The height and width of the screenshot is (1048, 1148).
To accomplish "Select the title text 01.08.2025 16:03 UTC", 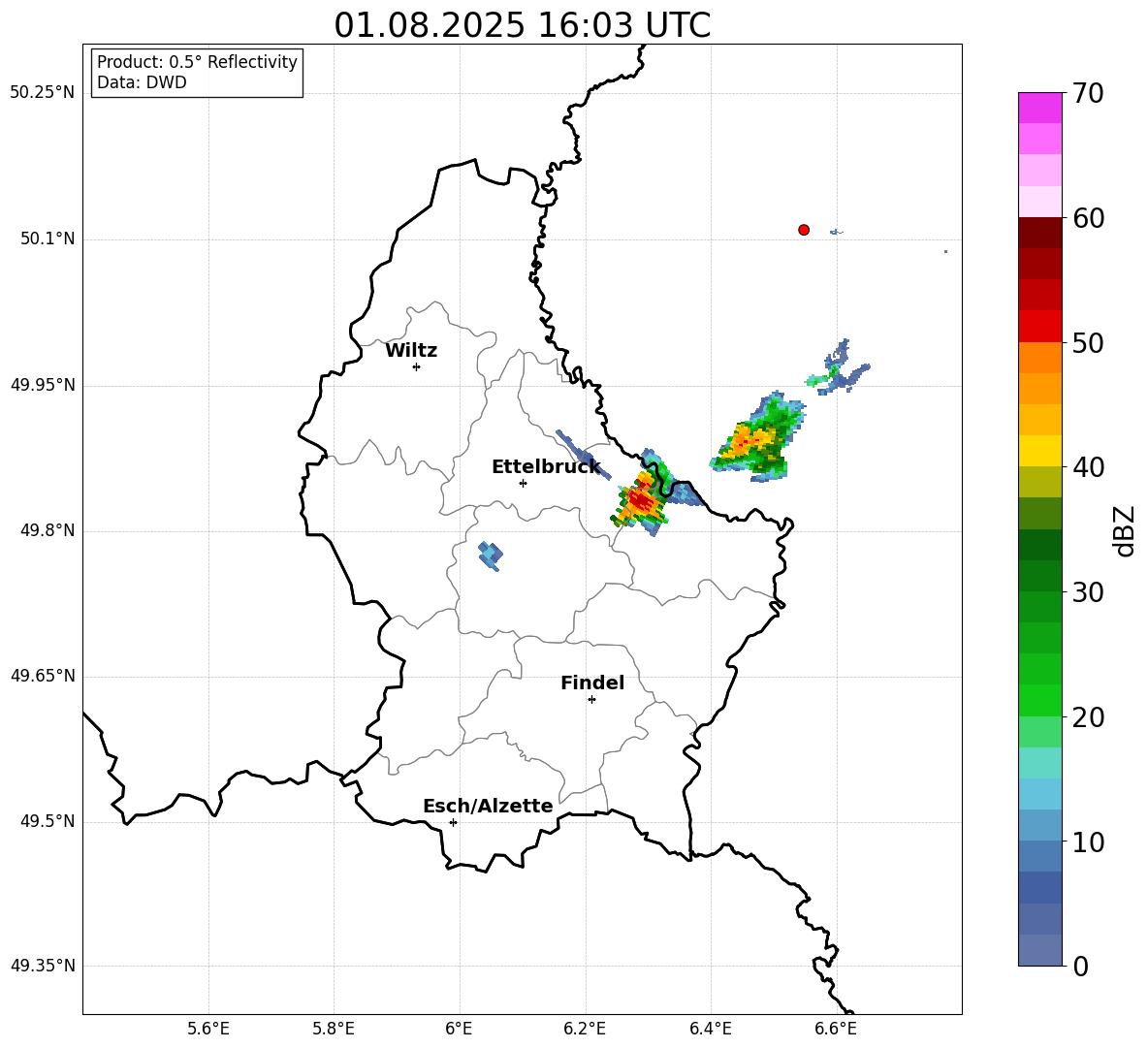I will coord(522,25).
